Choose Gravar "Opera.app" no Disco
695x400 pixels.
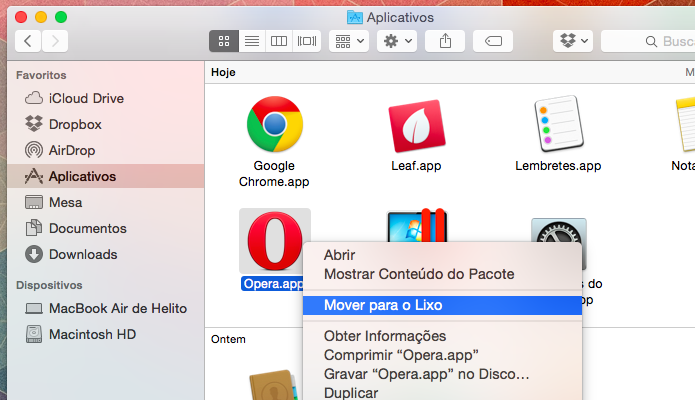(442, 374)
